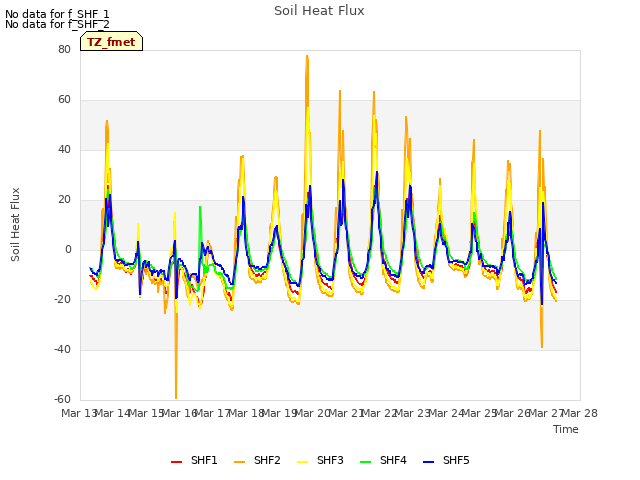Image resolution: width=640 pixels, height=480 pixels.
Task: Click the red SHF1 legend color marker
Action: click(176, 462)
